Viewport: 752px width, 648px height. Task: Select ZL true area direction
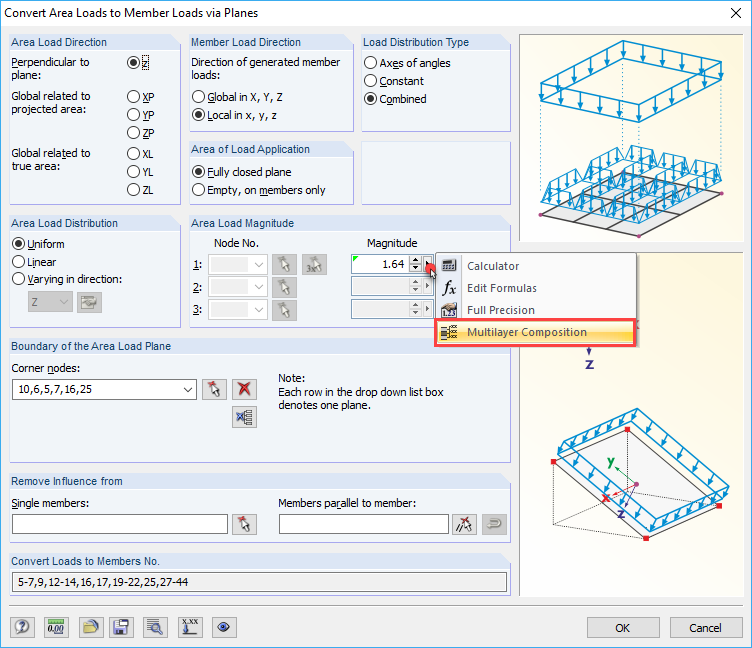[x=133, y=190]
